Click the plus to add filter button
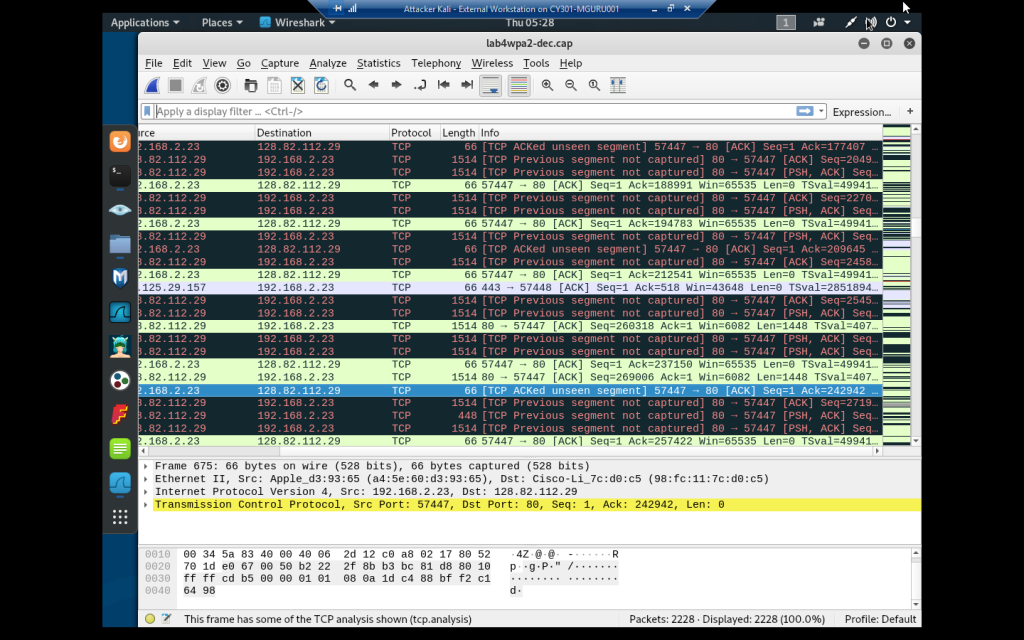Image resolution: width=1024 pixels, height=640 pixels. pyautogui.click(x=910, y=112)
